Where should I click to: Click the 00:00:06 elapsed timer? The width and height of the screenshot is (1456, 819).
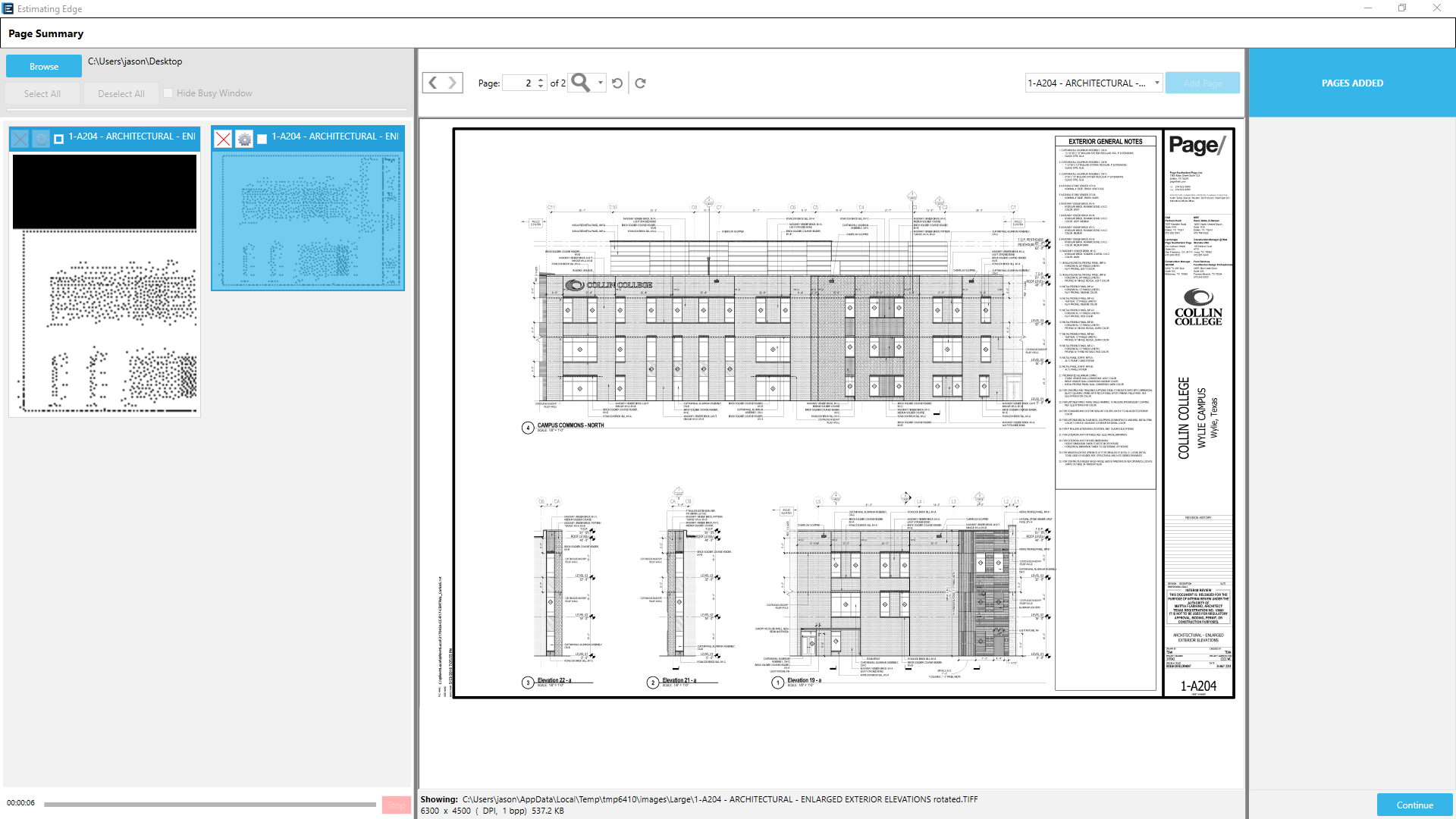21,803
